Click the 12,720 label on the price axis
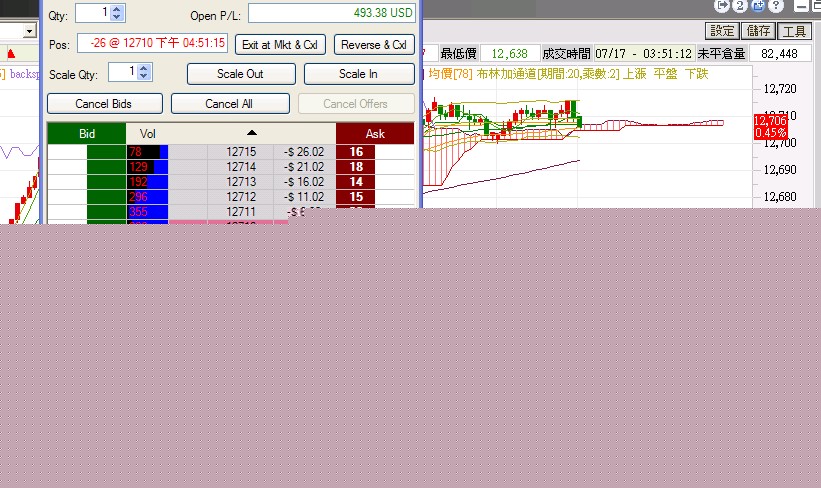821x488 pixels. pos(780,88)
